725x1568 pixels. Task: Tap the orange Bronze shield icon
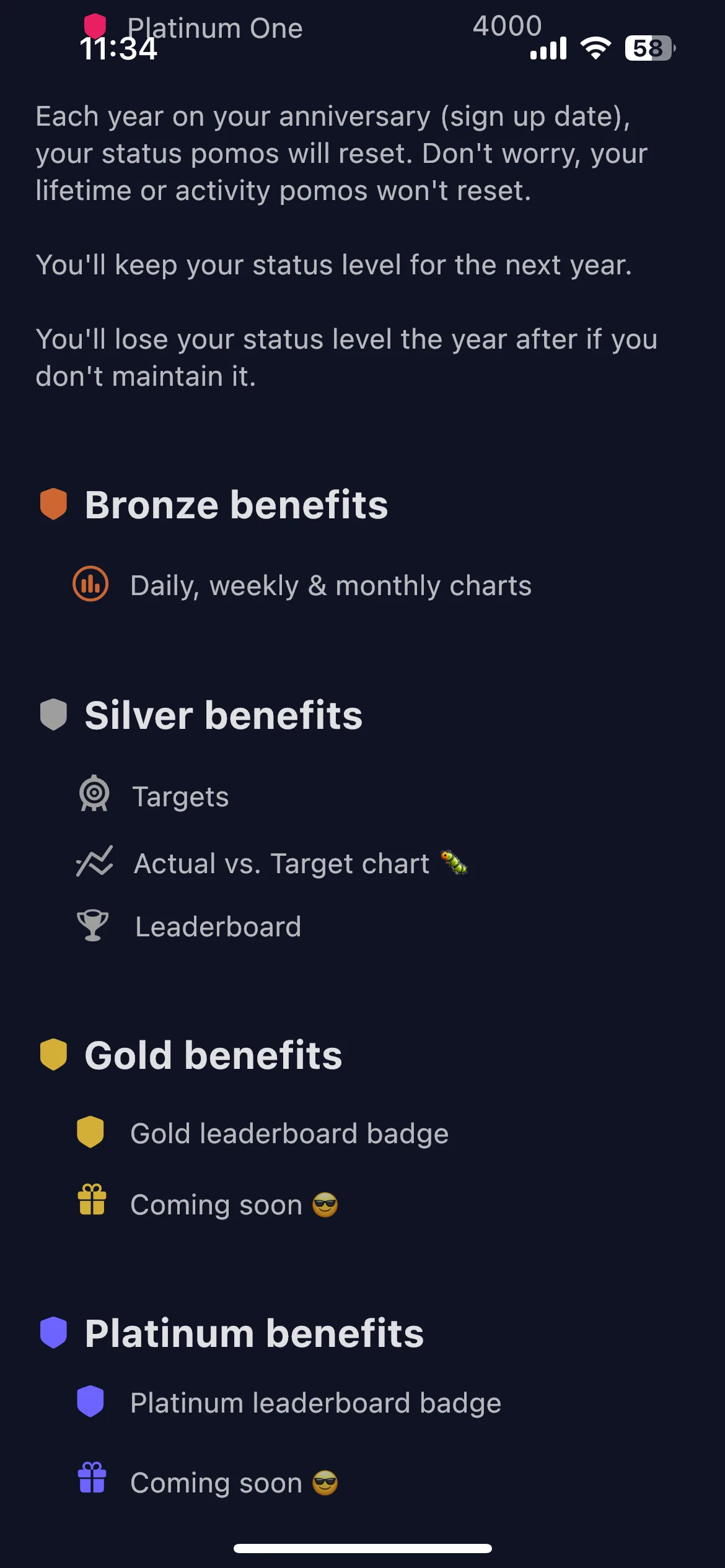click(x=53, y=504)
